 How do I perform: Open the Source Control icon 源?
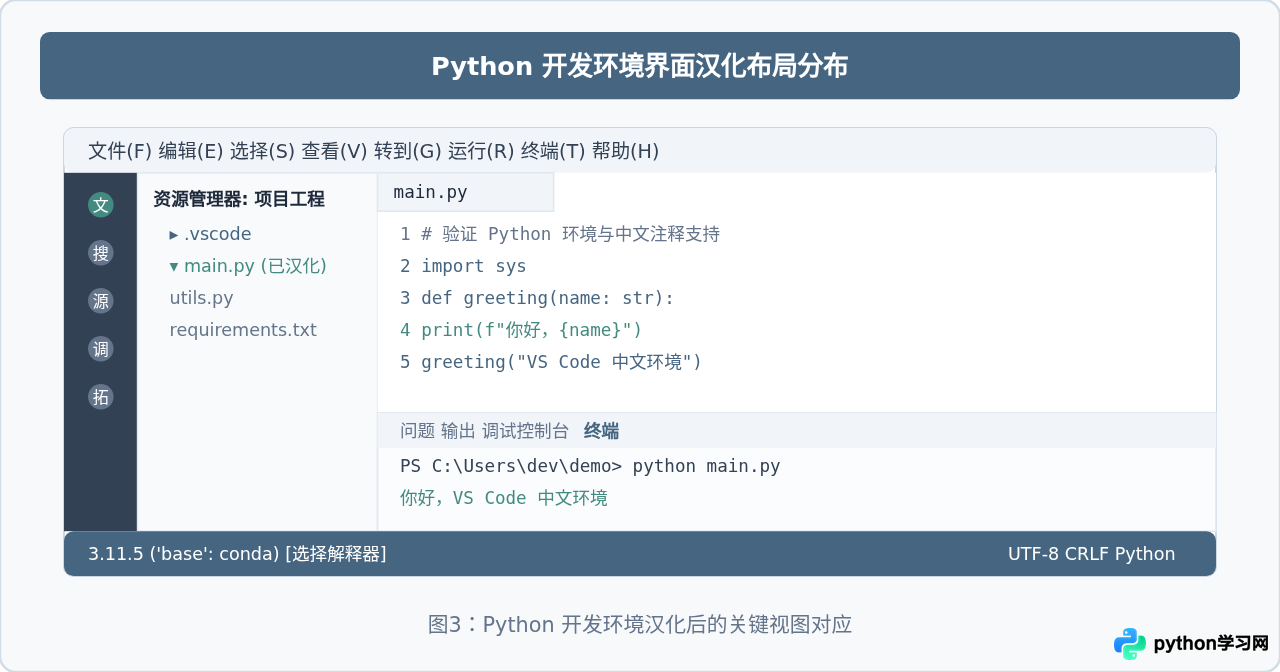click(x=101, y=301)
